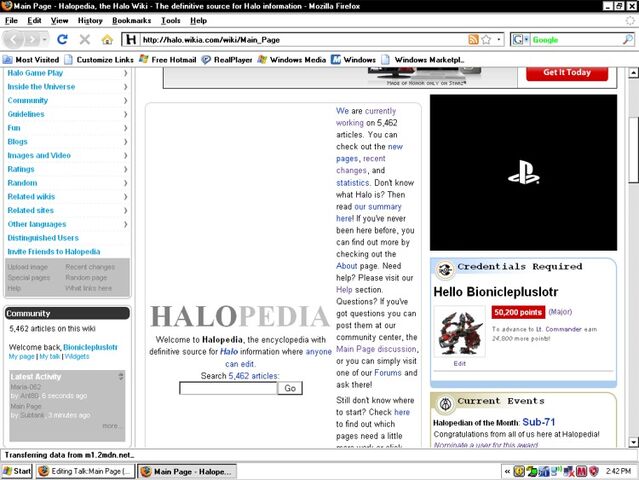This screenshot has width=639, height=480.
Task: Open the View menu
Action: [x=59, y=20]
